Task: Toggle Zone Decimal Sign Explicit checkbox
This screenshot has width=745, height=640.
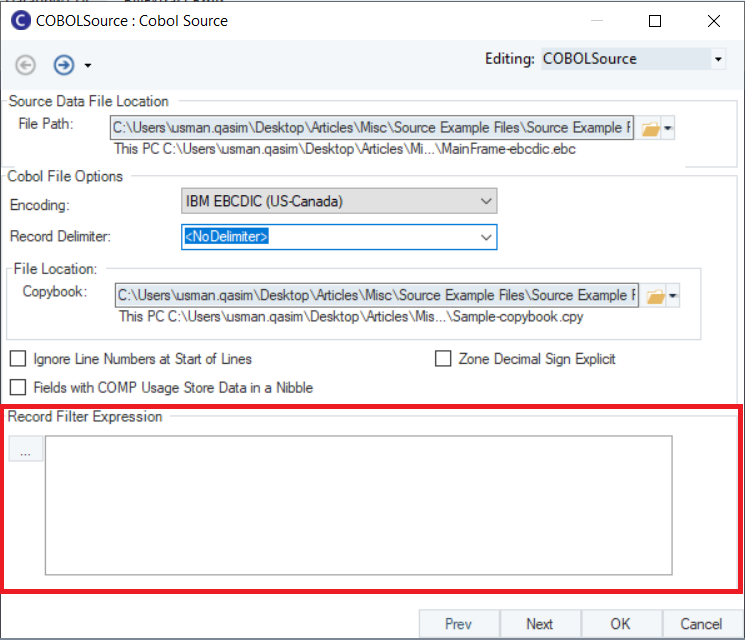Action: [443, 359]
